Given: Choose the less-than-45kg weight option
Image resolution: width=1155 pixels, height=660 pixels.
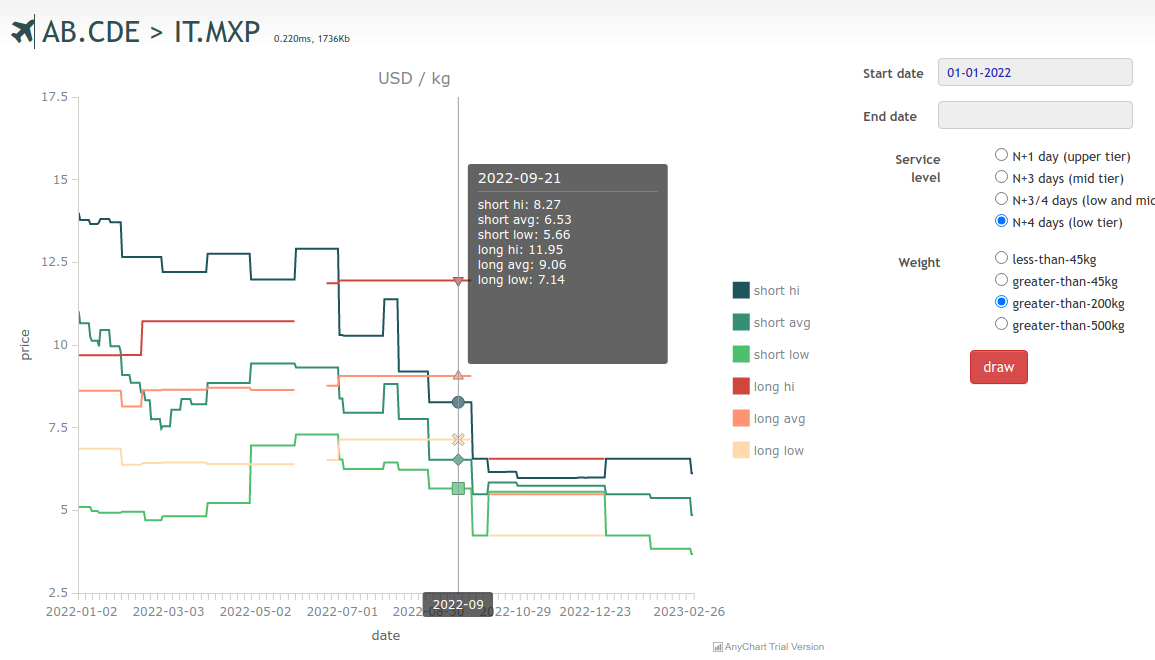Looking at the screenshot, I should 1001,258.
